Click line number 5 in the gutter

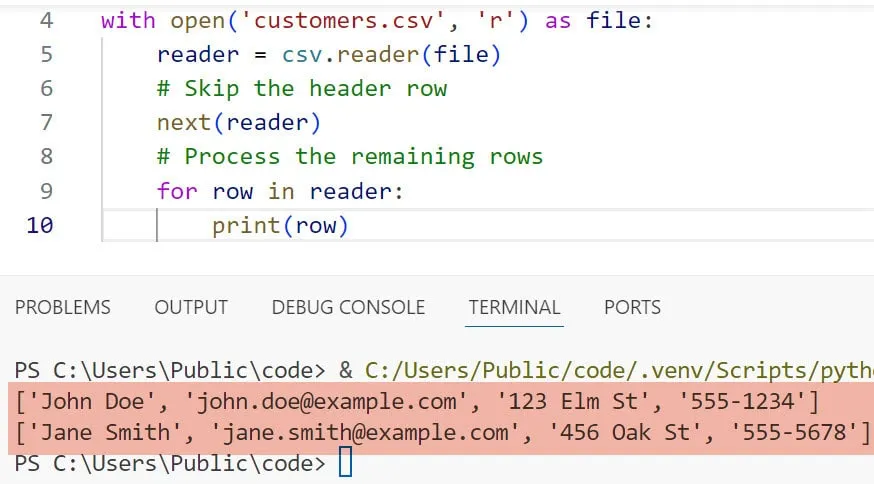[x=47, y=54]
